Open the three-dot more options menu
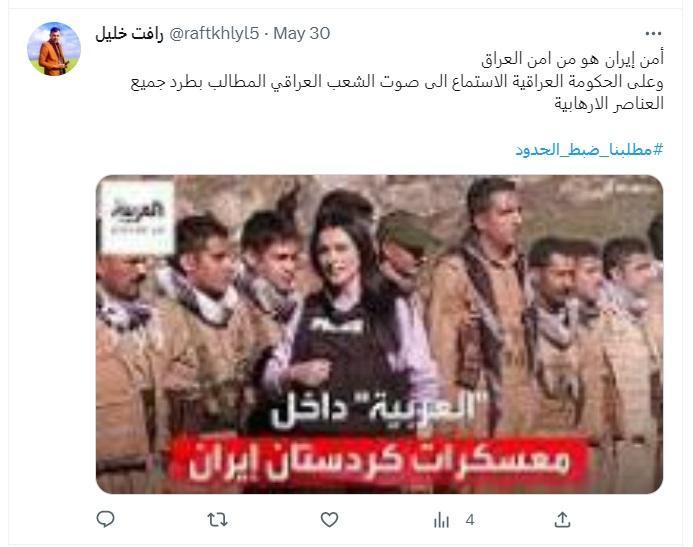Viewport: 693px width, 547px height. click(653, 34)
